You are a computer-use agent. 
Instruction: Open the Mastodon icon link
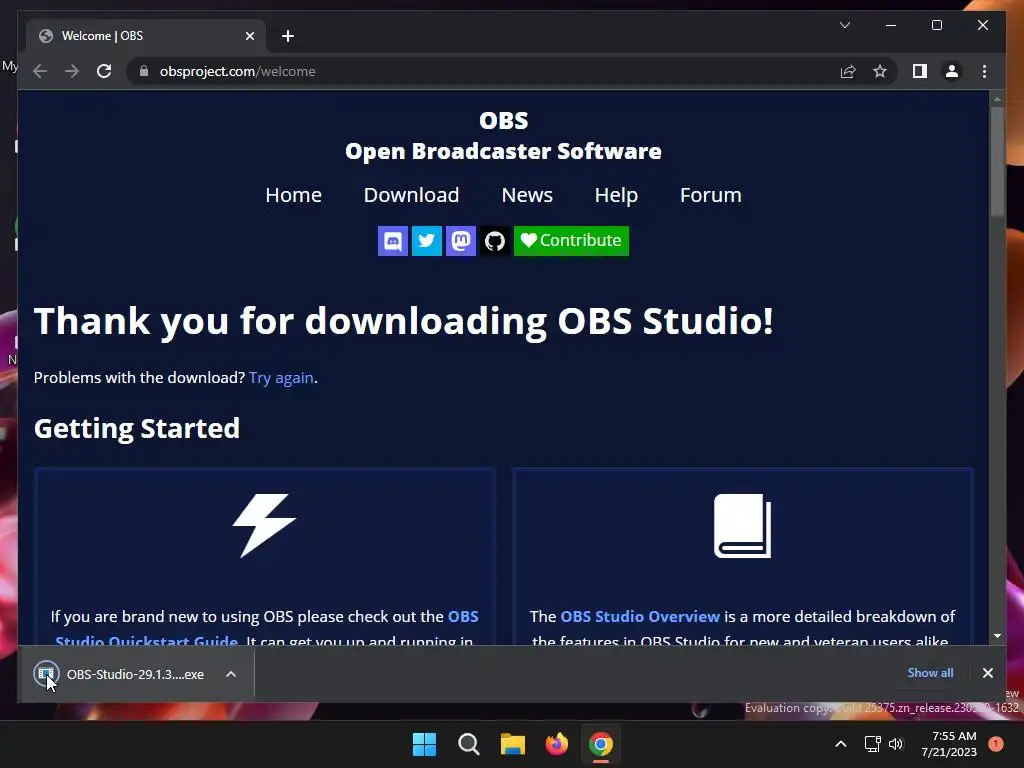pos(460,241)
